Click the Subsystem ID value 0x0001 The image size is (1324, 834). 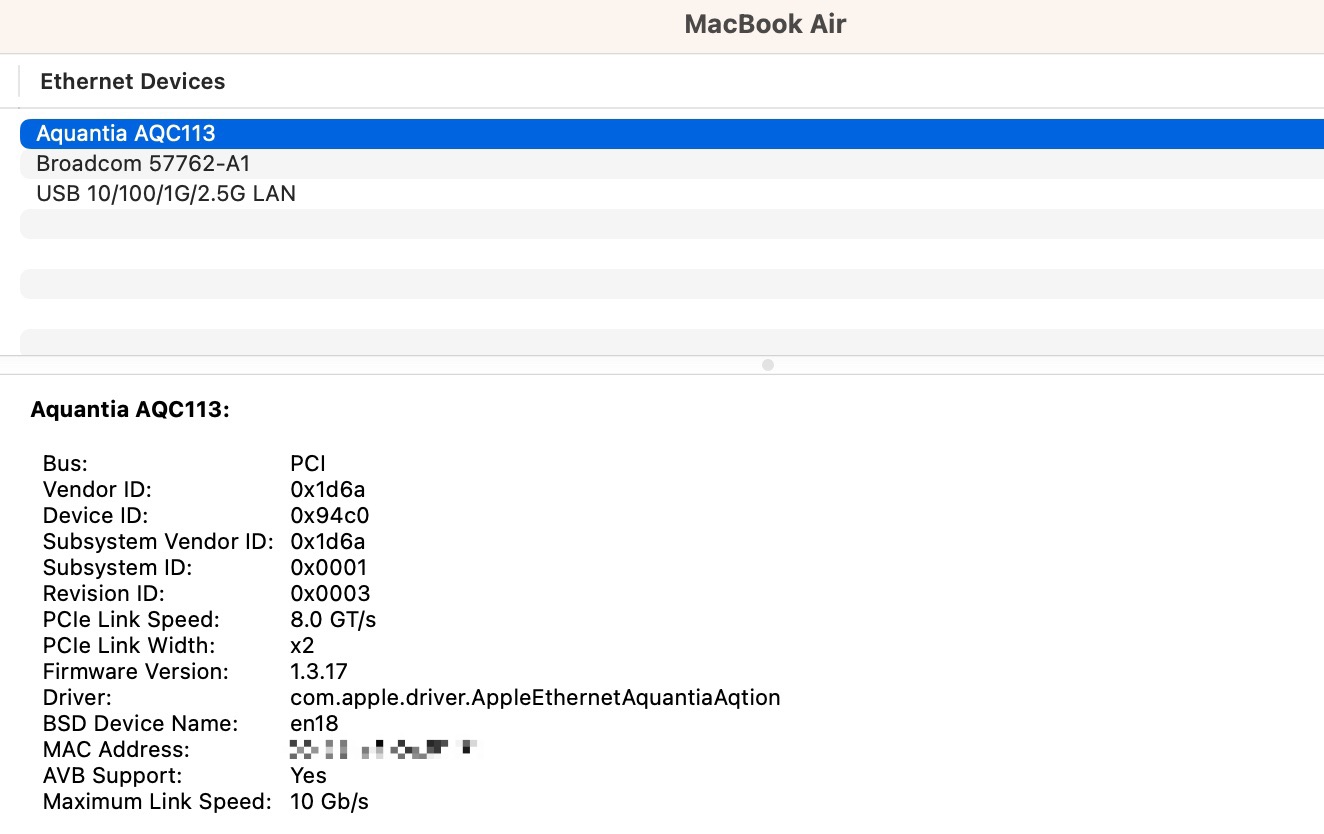click(x=329, y=568)
